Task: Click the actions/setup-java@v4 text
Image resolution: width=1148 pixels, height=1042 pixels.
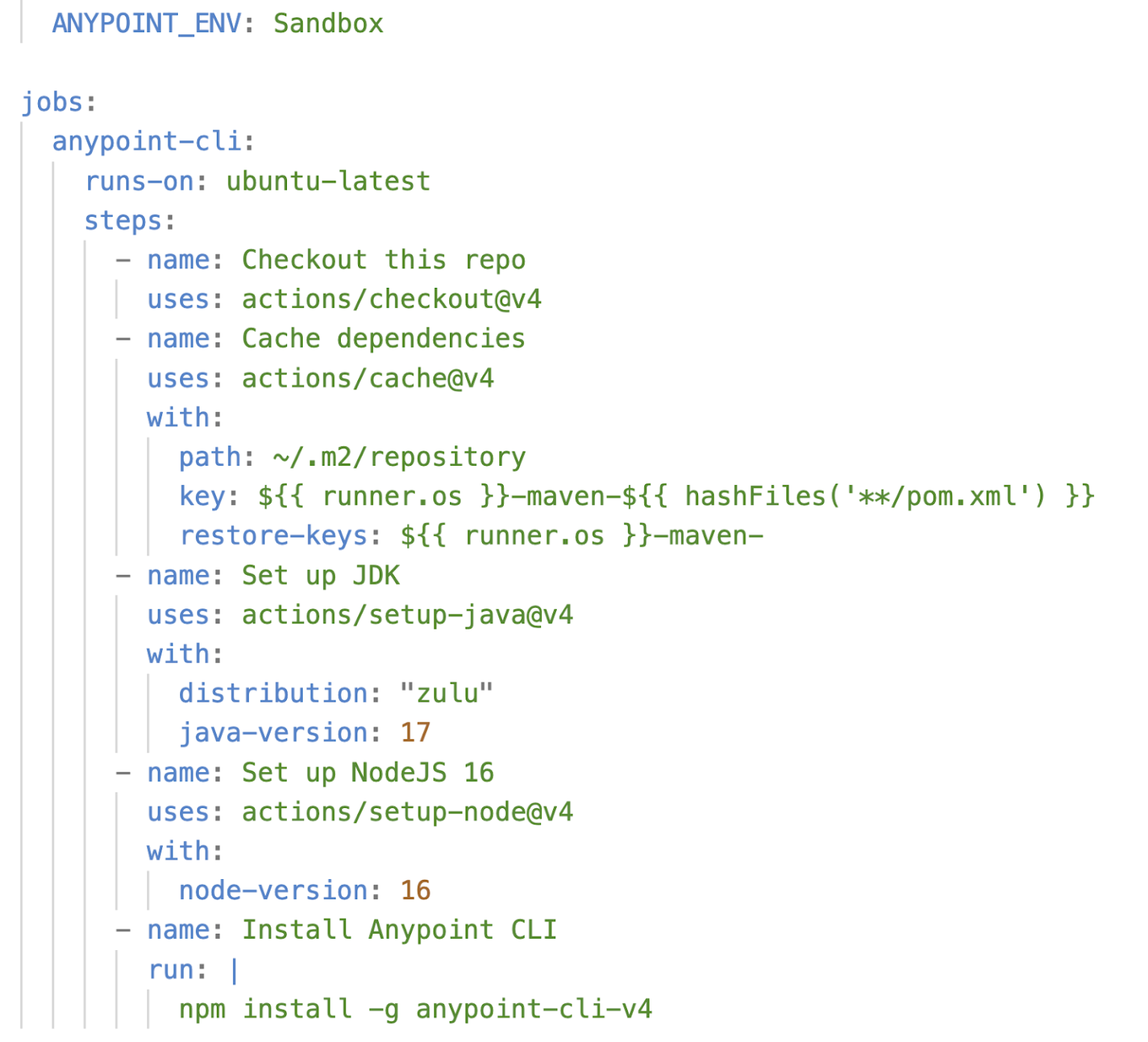Action: pos(407,616)
